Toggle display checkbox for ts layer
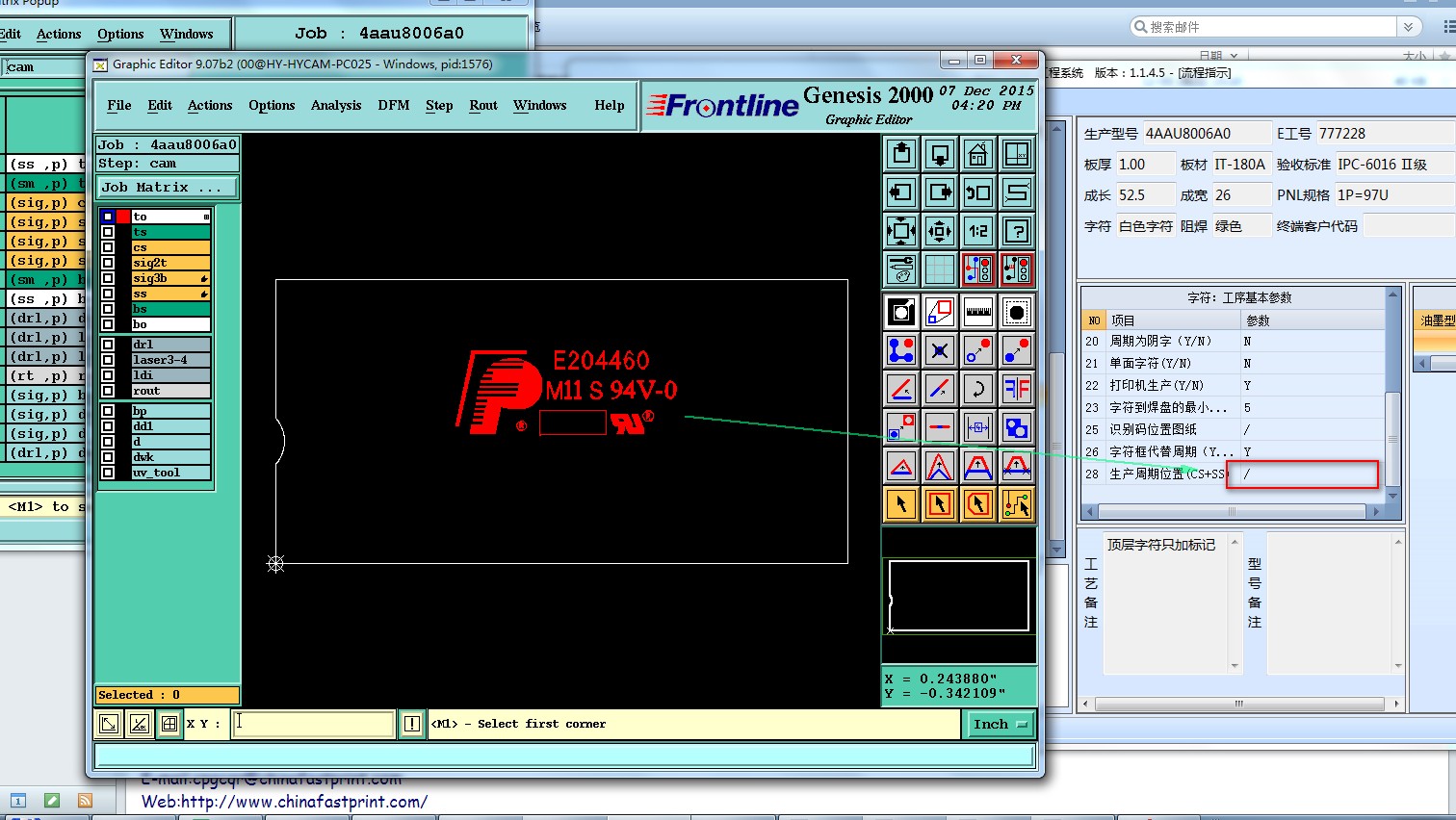1456x820 pixels. click(108, 232)
